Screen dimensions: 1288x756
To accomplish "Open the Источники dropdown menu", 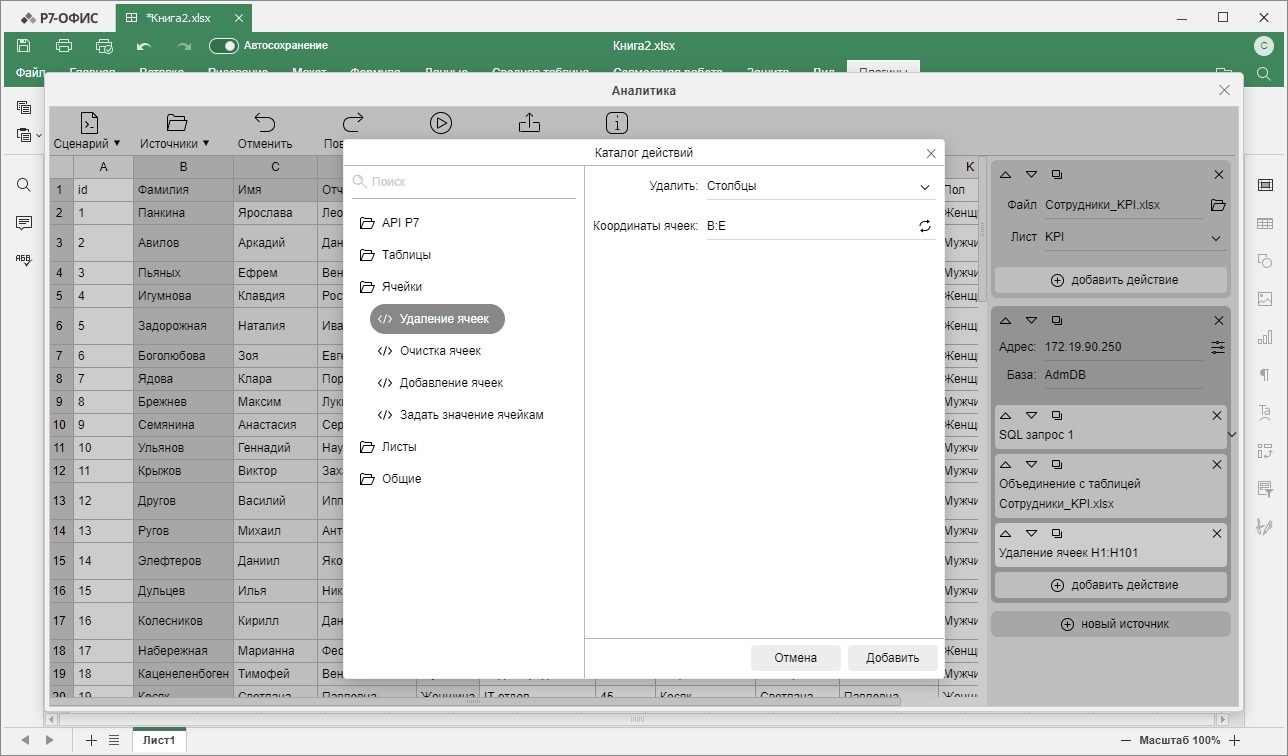I will click(x=175, y=131).
